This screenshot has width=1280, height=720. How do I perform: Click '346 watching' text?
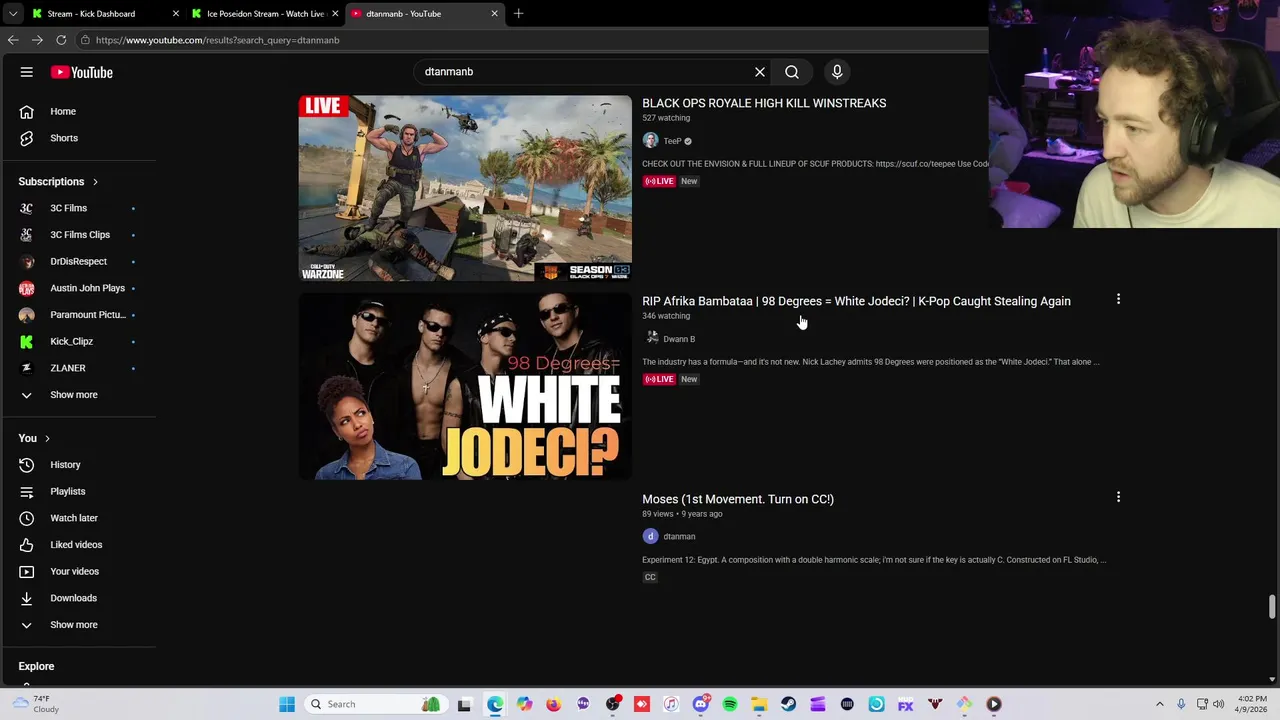click(x=666, y=316)
